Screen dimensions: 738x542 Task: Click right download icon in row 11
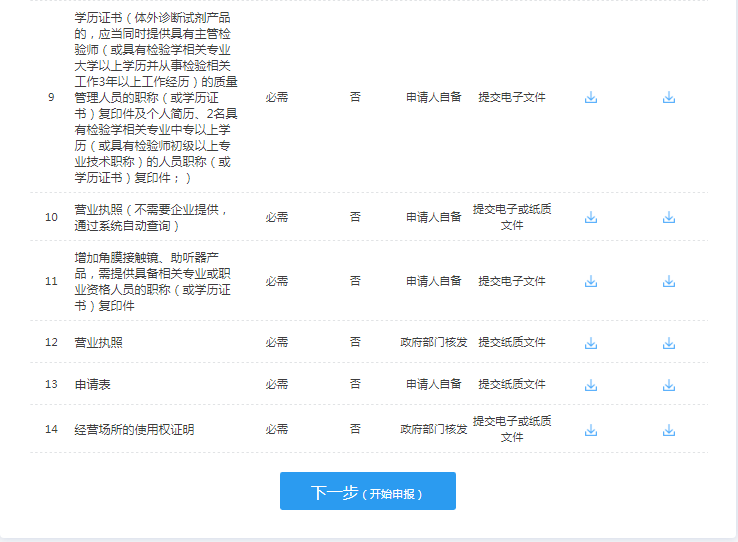669,282
